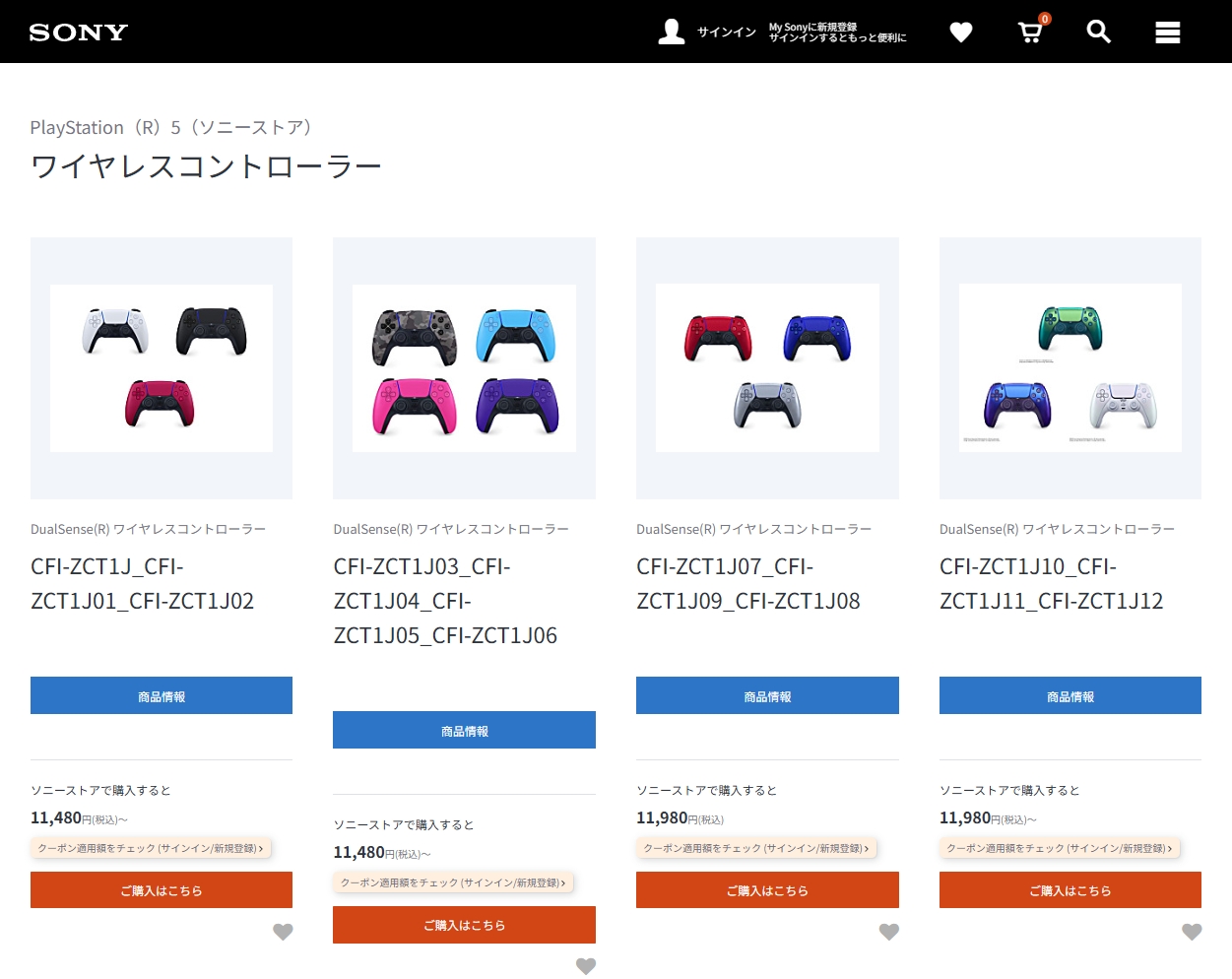
Task: Open the shopping cart icon
Action: 1030,33
